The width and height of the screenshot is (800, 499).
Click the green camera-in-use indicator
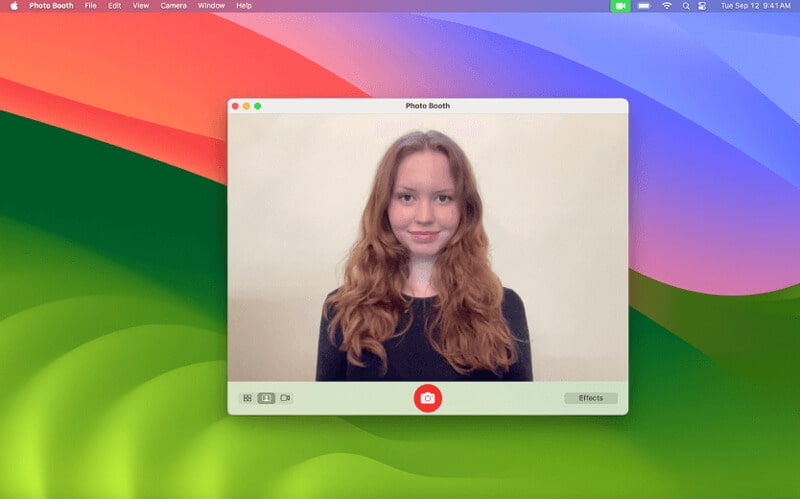point(620,6)
